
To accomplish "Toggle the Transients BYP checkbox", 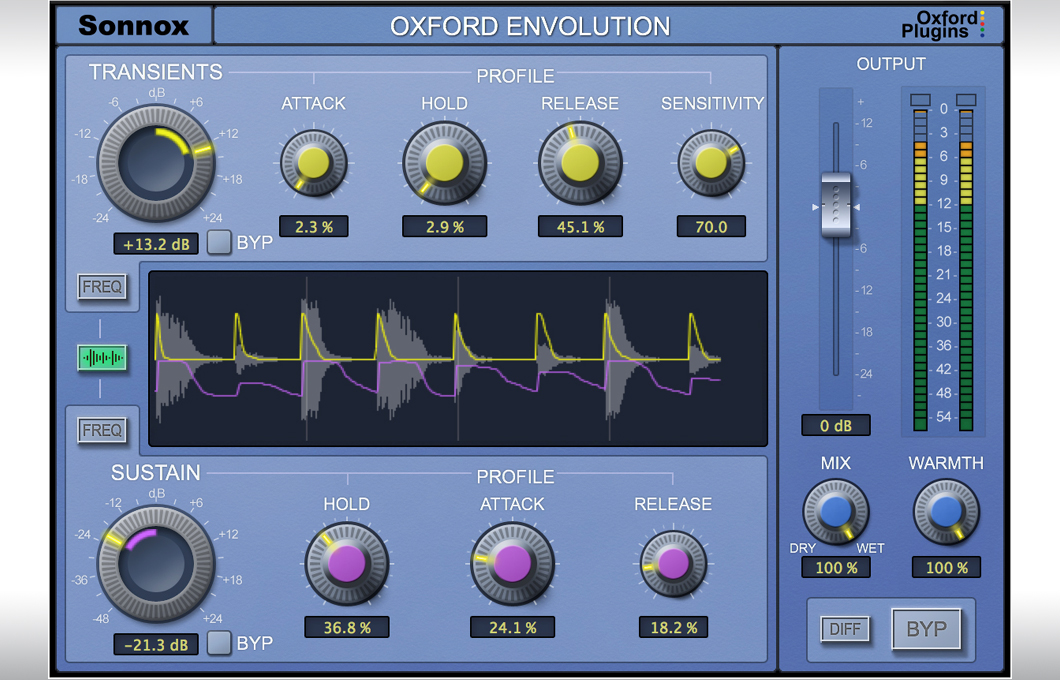I will (x=219, y=242).
